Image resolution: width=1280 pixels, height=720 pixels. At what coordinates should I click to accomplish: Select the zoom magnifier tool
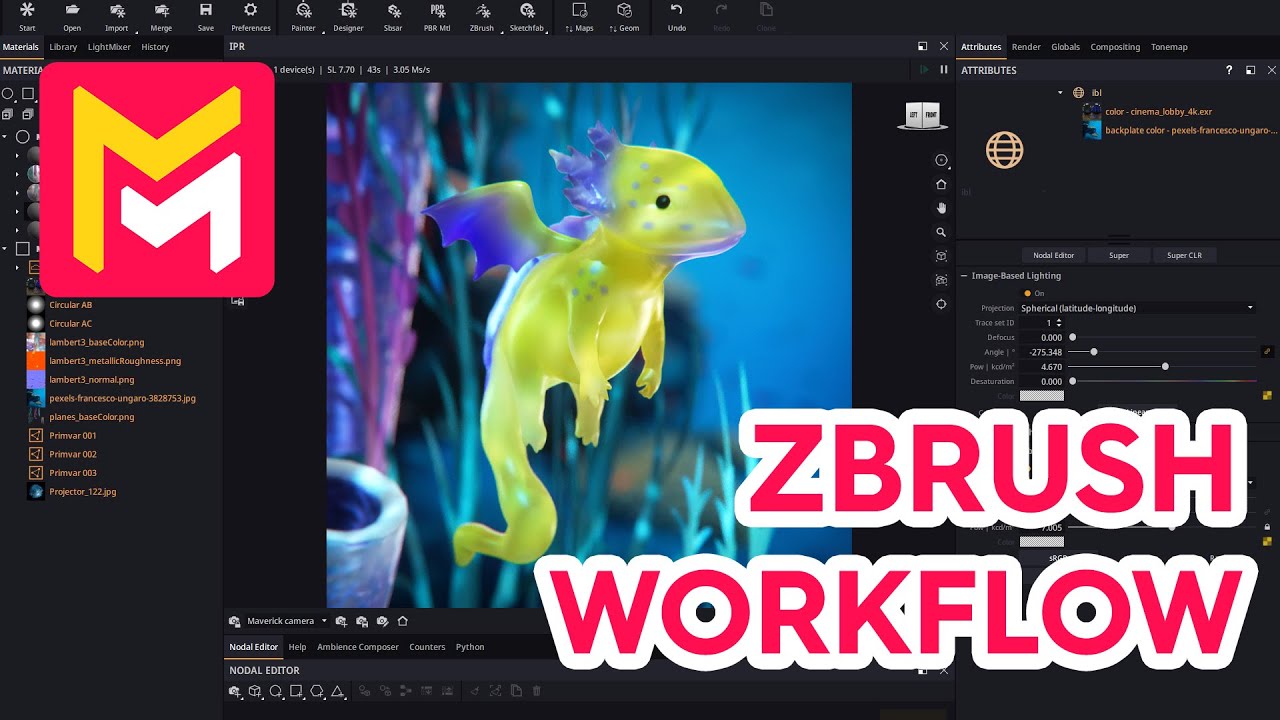tap(941, 232)
